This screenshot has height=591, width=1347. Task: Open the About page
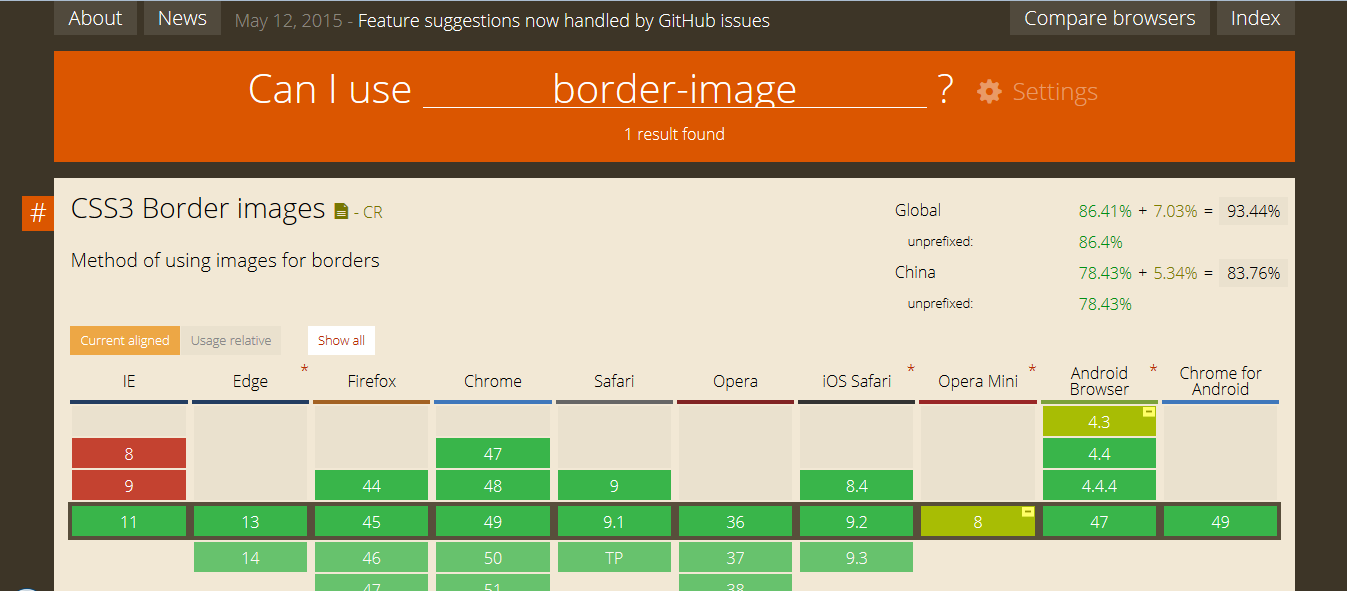coord(95,17)
